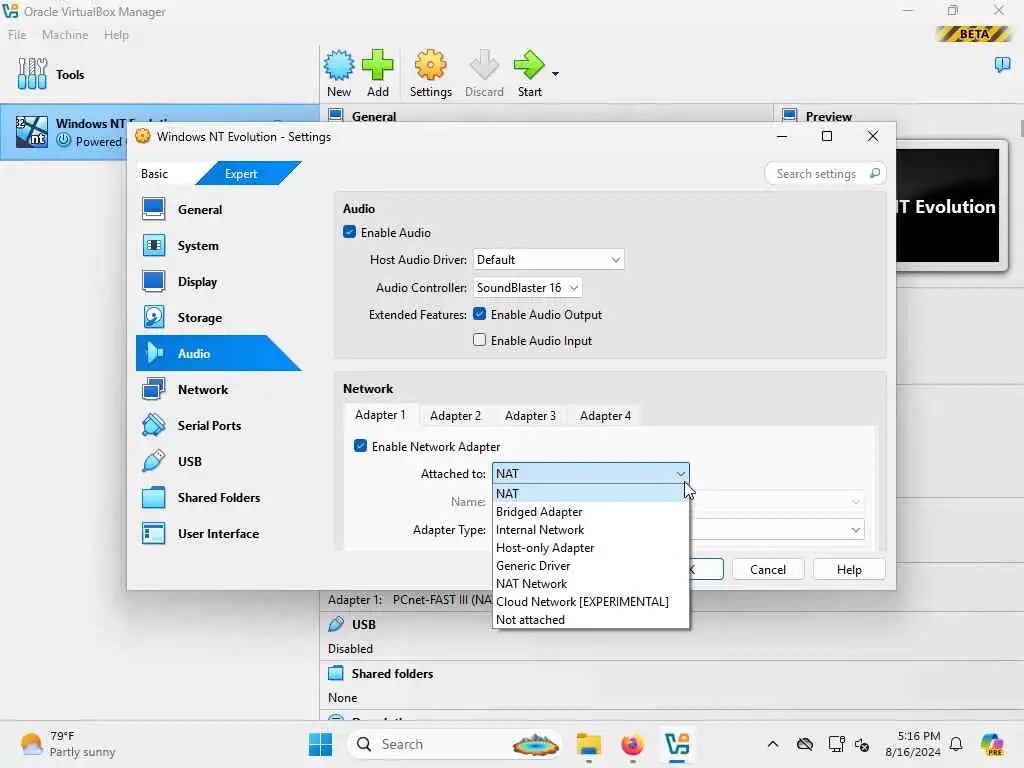This screenshot has height=768, width=1024.
Task: Open the User Interface settings category
Action: pyautogui.click(x=218, y=534)
